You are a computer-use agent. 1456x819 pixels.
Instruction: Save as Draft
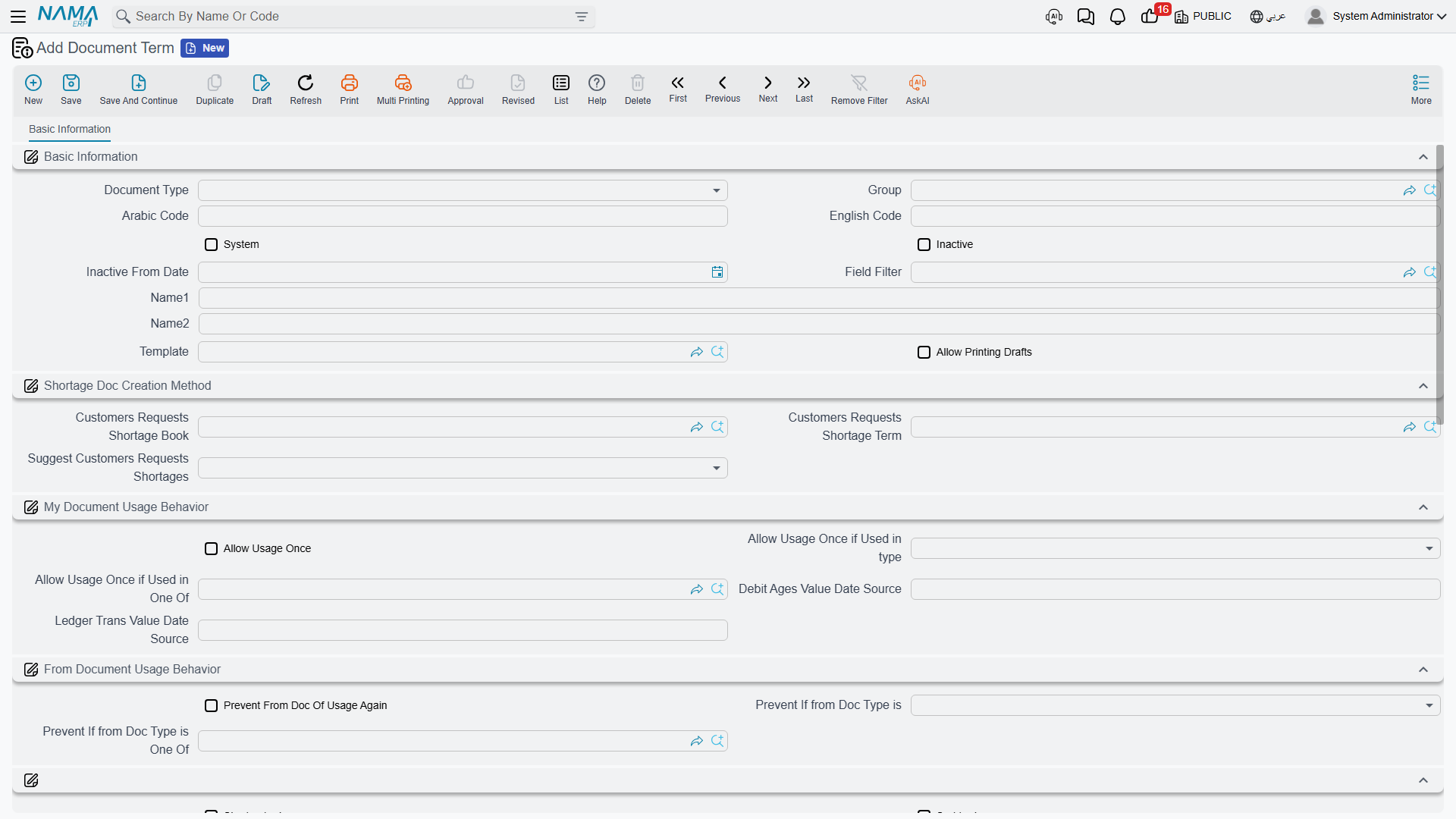[x=262, y=89]
